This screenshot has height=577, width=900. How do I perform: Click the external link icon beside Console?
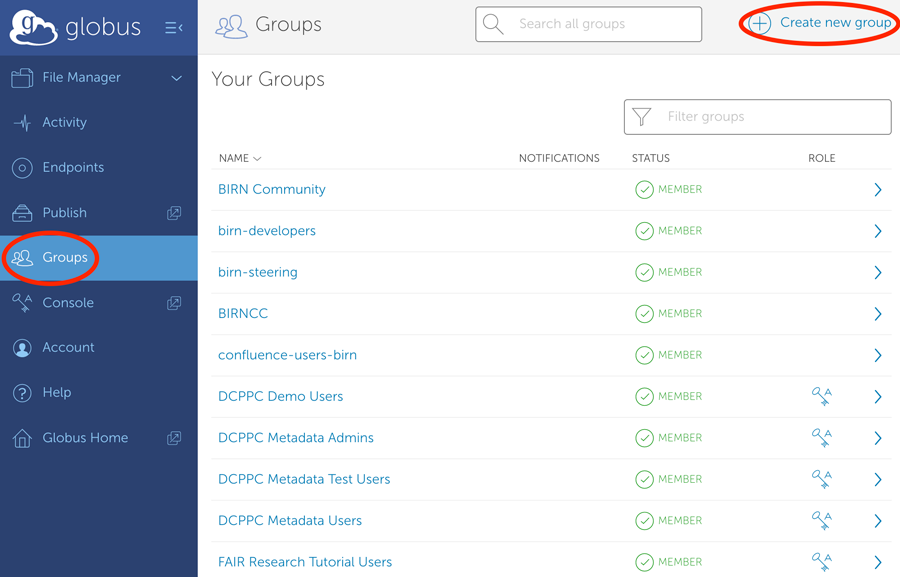[174, 303]
